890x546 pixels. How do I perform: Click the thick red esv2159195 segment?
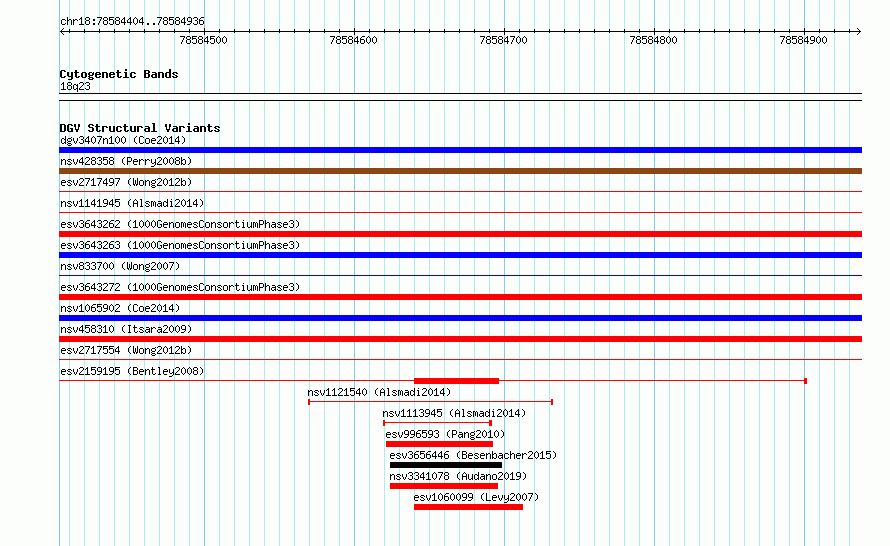click(456, 381)
